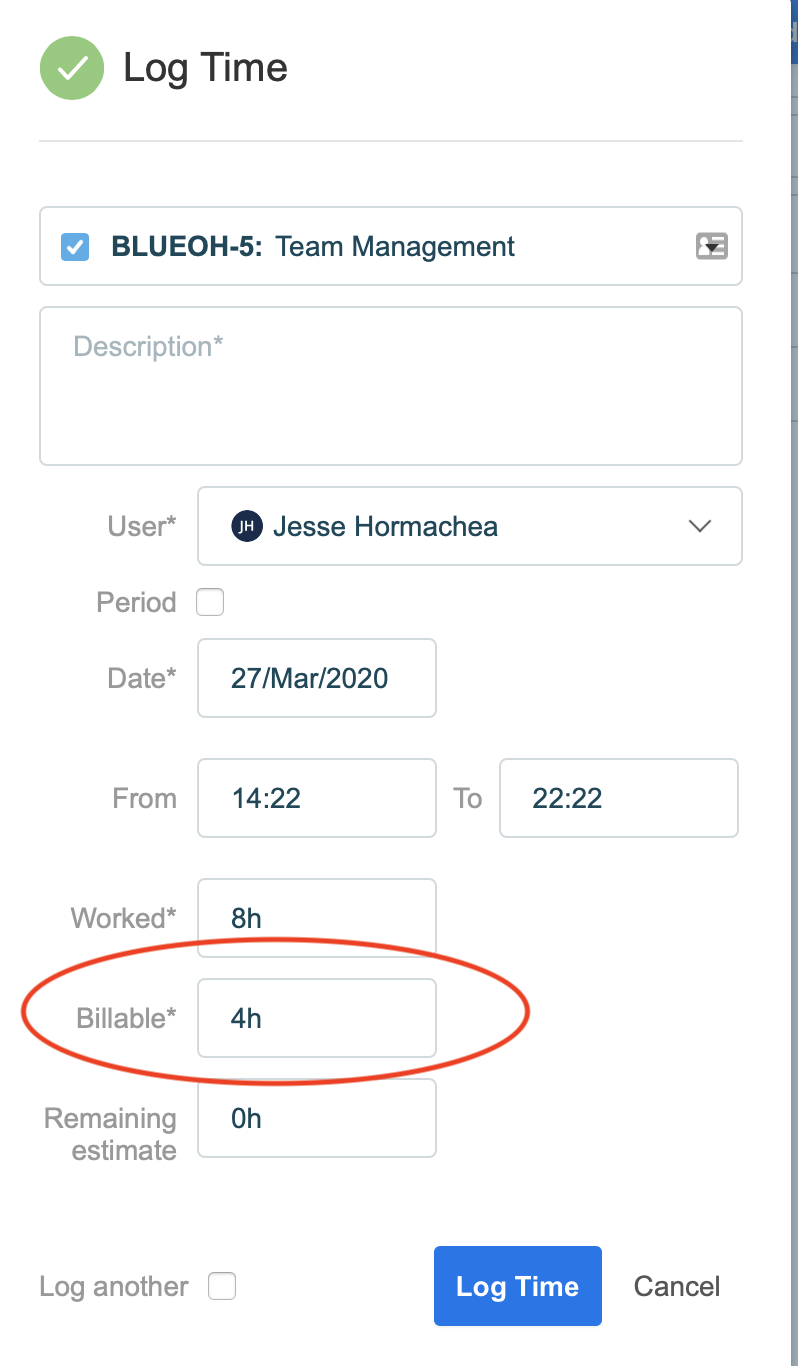The height and width of the screenshot is (1366, 798).
Task: Click the To time field 22:22
Action: (618, 798)
